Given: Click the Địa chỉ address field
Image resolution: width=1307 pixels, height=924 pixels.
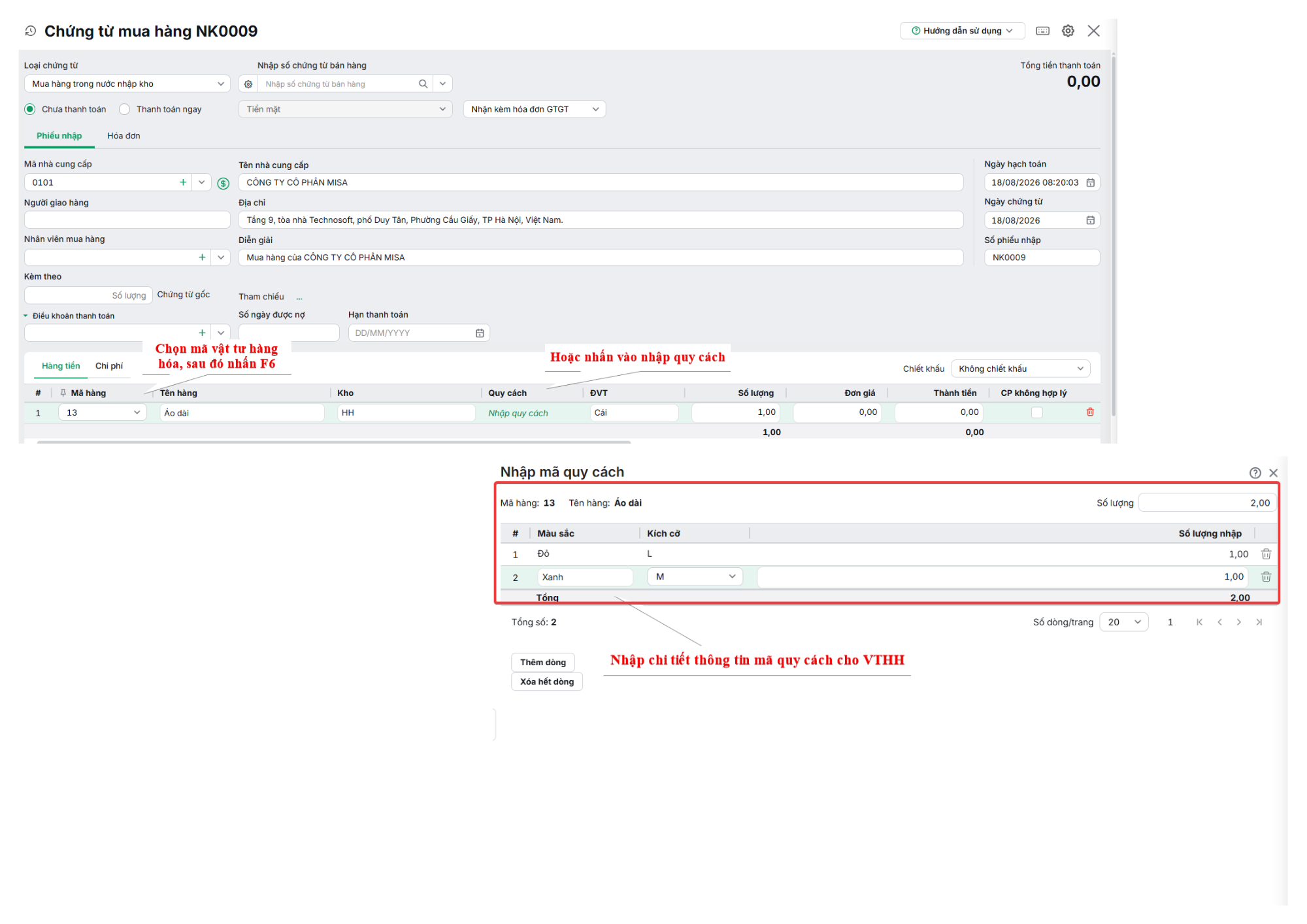Looking at the screenshot, I should coord(601,220).
